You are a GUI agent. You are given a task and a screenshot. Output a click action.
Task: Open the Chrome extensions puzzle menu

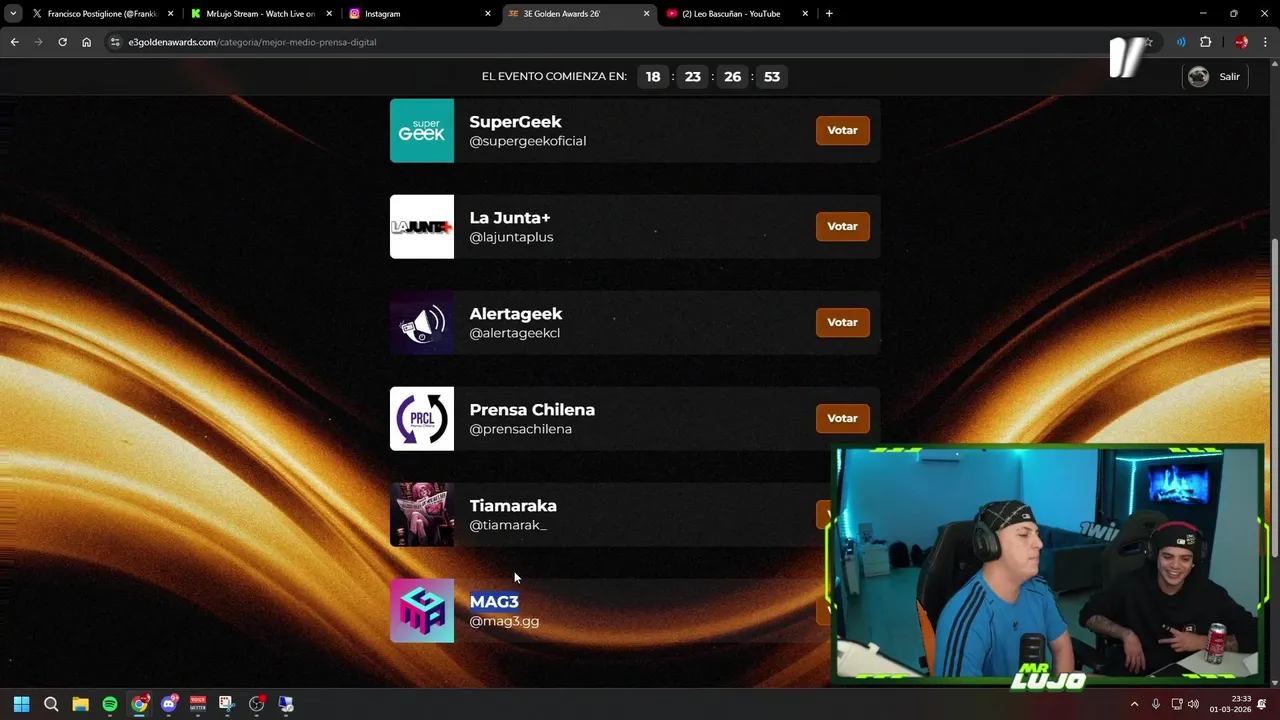click(1205, 42)
